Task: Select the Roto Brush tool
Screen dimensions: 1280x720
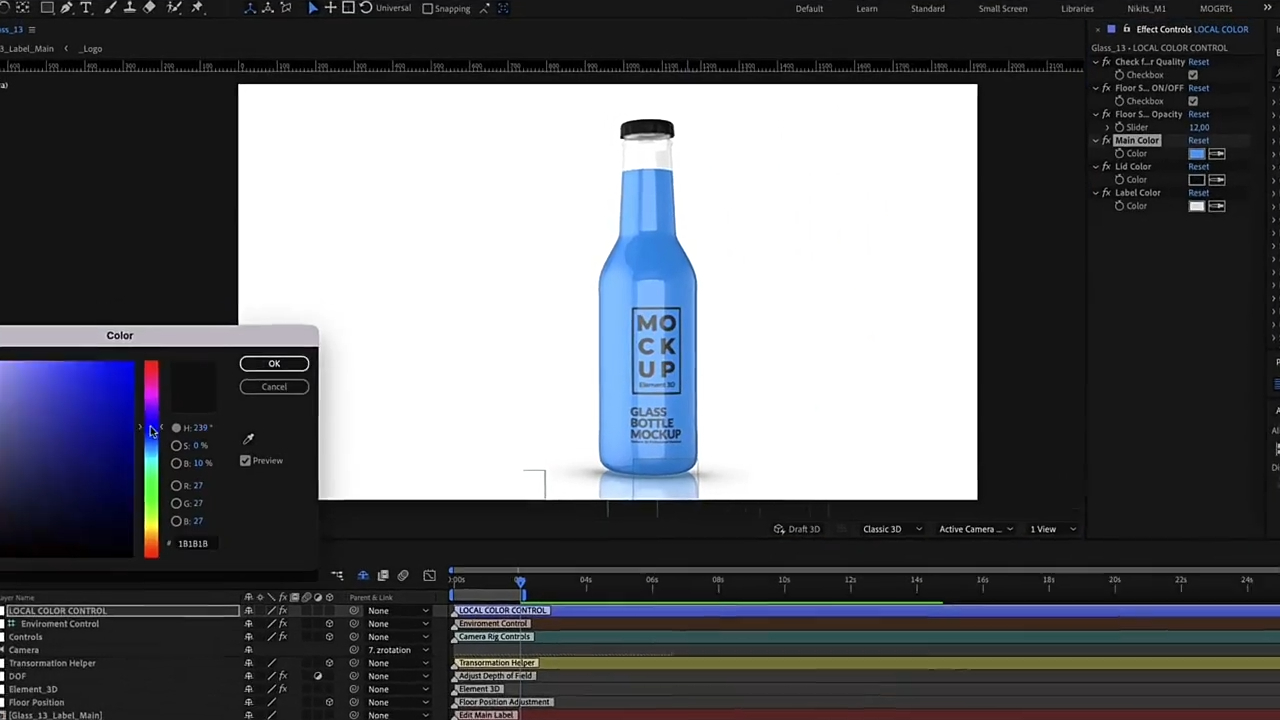Action: 174,8
